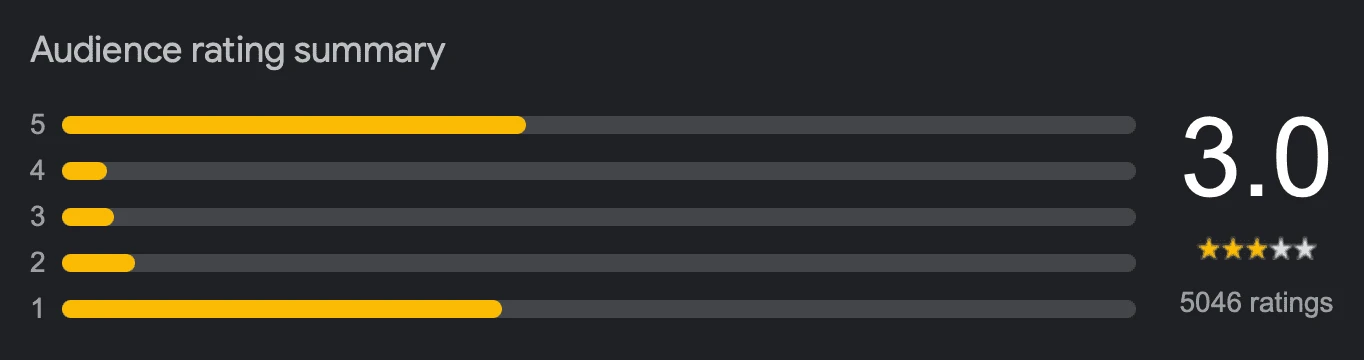Open the 5046 ratings link
Screen dimensions: 1364x360
point(1256,302)
